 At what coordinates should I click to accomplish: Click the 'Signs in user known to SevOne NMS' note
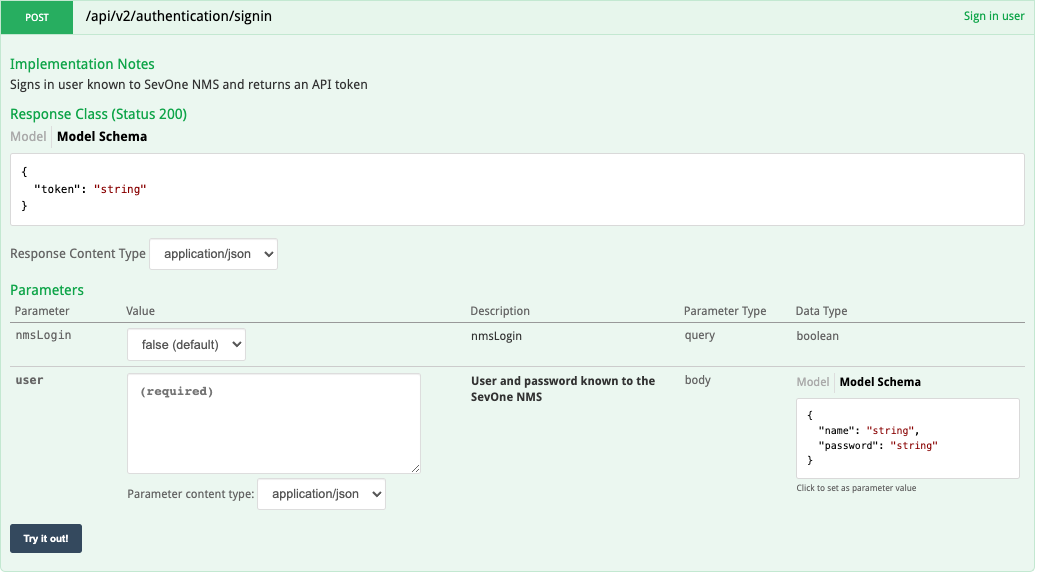click(x=189, y=85)
